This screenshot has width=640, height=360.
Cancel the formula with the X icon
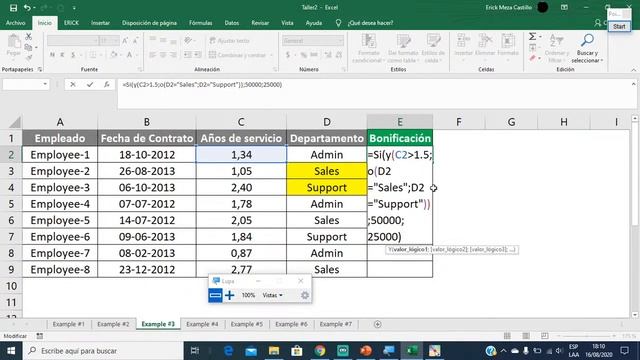[x=73, y=84]
